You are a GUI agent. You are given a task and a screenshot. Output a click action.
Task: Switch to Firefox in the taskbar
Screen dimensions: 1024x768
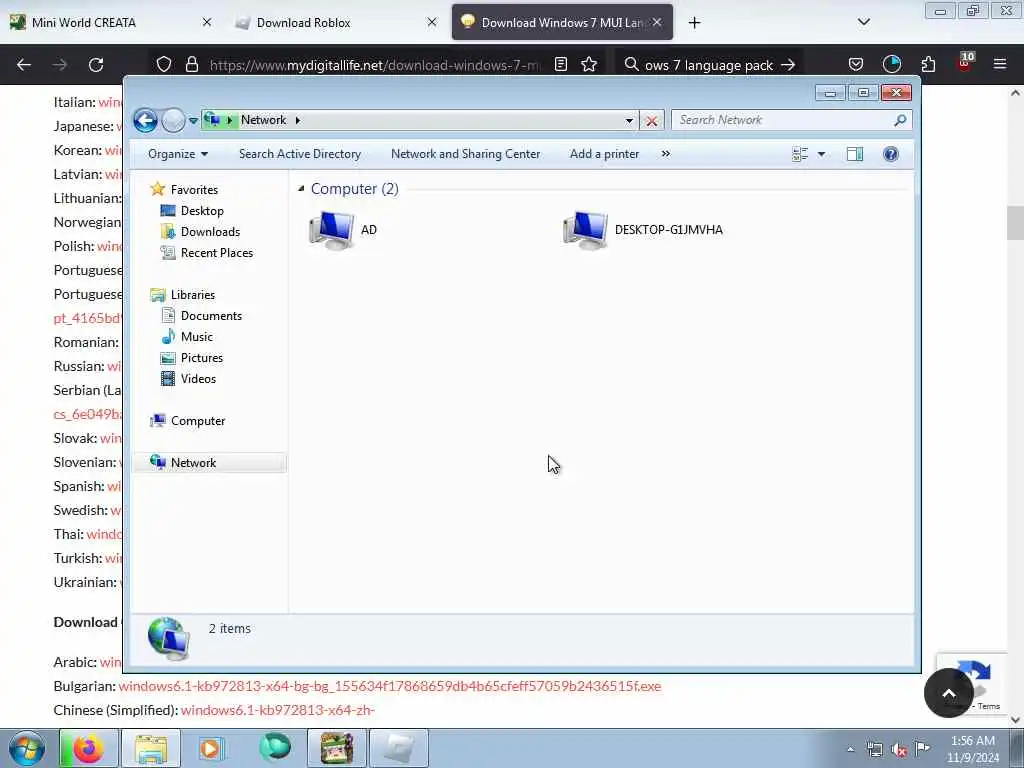pos(89,748)
